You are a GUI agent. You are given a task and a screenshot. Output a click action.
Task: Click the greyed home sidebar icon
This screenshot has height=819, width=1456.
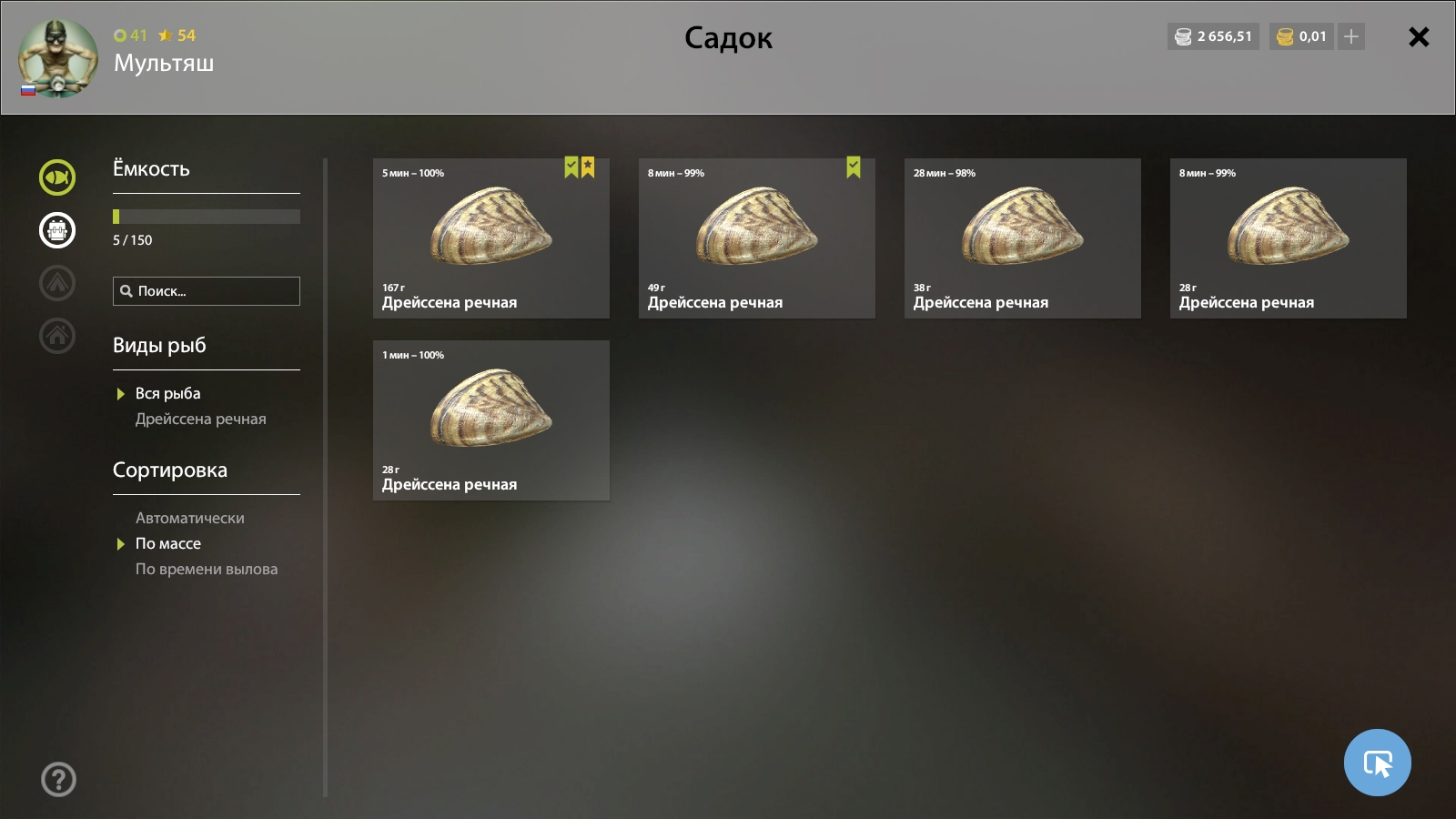tap(57, 336)
